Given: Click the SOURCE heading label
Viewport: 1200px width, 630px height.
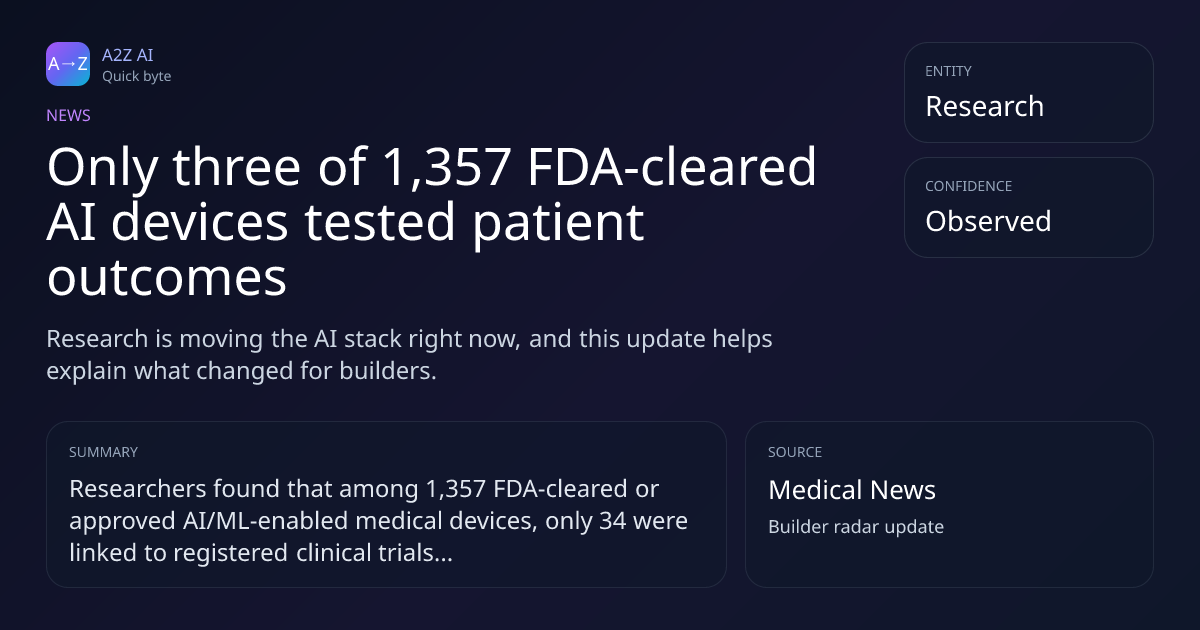Looking at the screenshot, I should coord(795,452).
